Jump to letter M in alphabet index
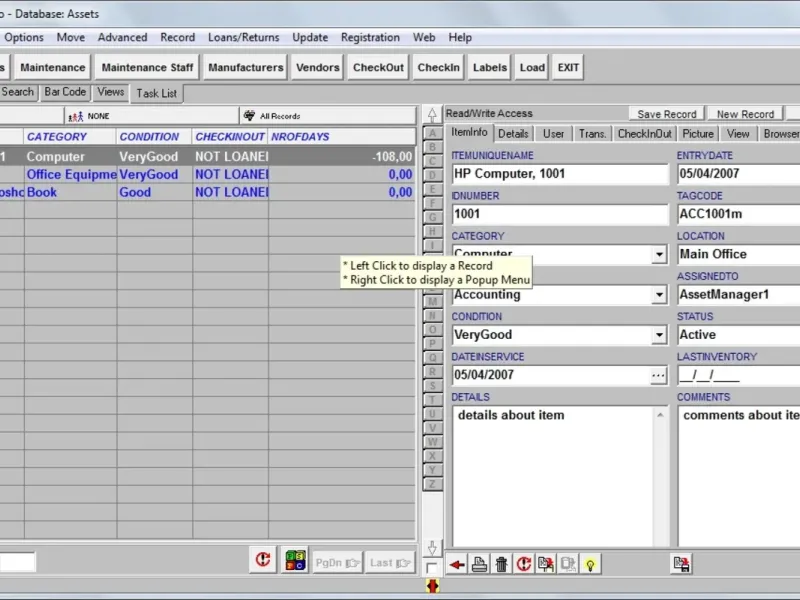 (433, 301)
